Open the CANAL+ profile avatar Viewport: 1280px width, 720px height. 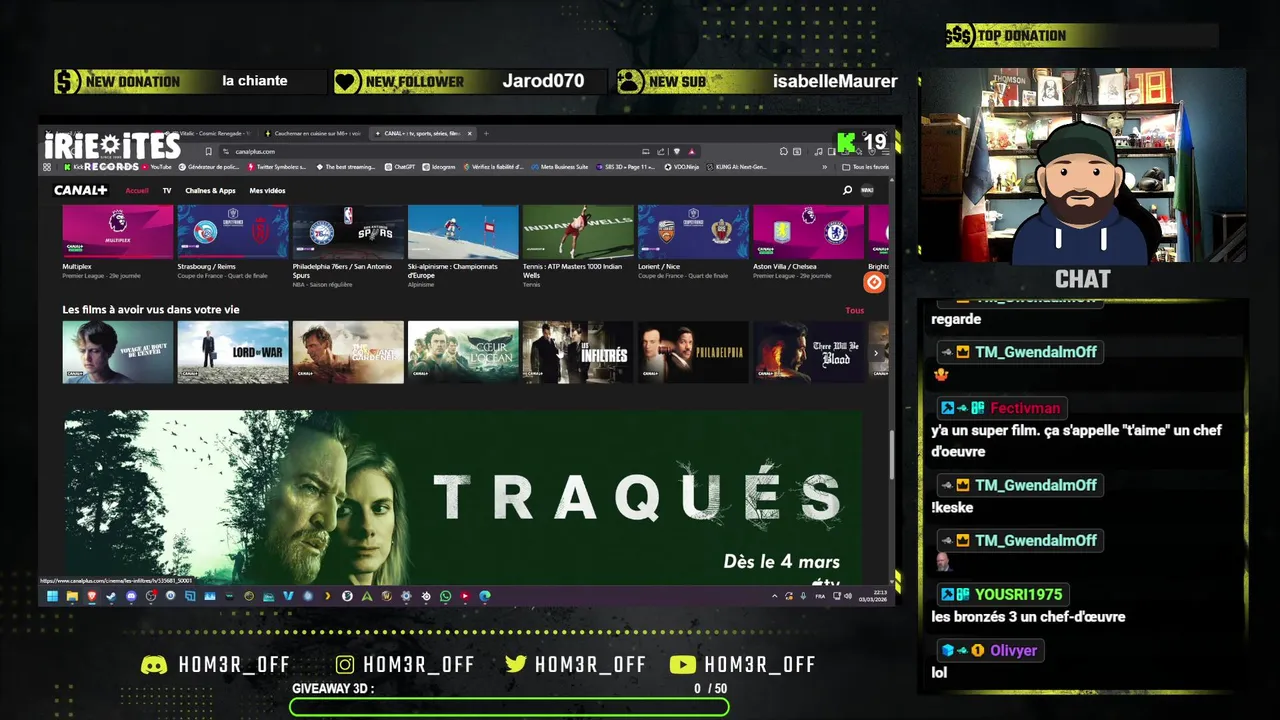pos(867,190)
